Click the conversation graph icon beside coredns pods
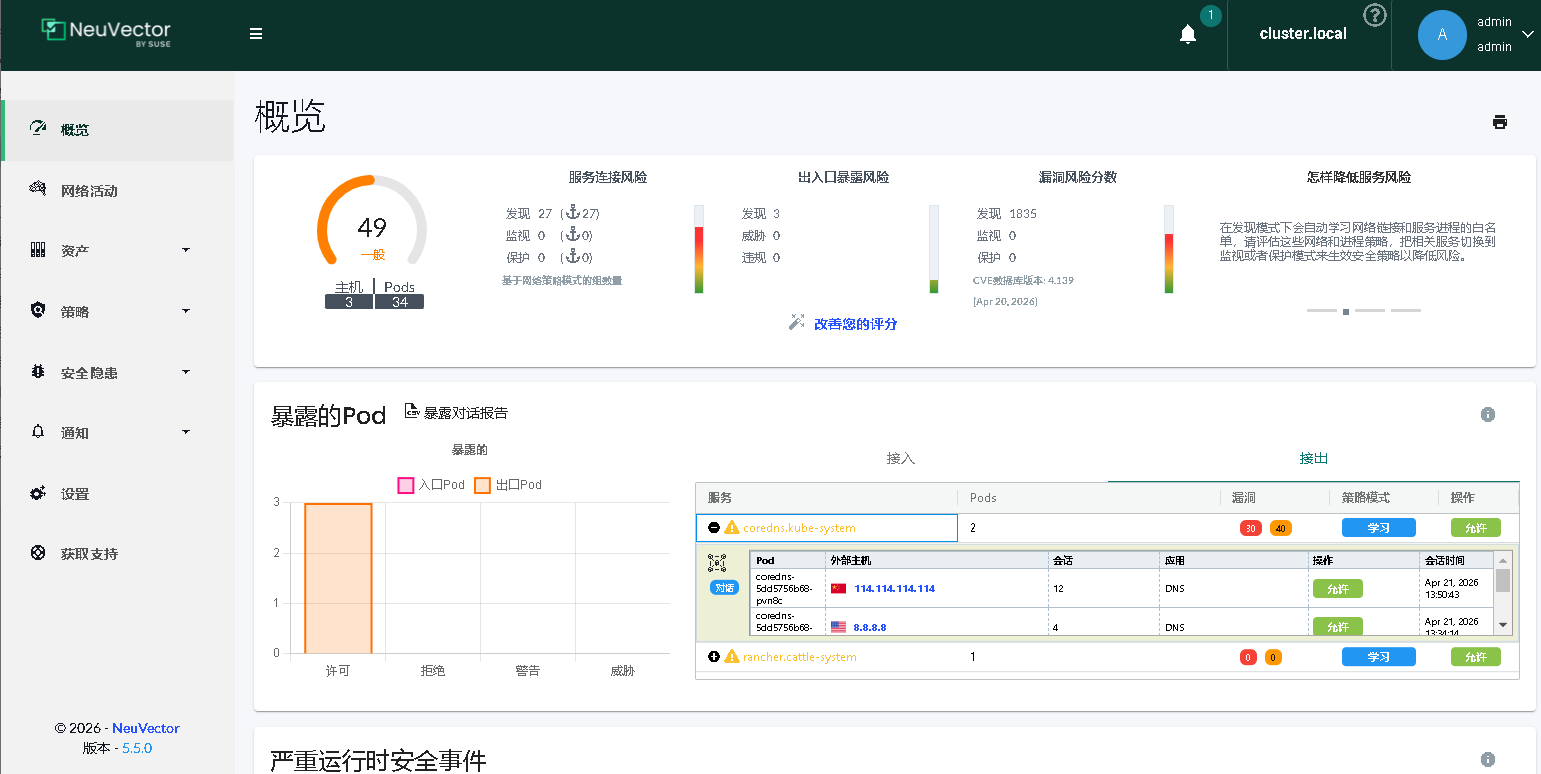1541x774 pixels. (x=716, y=564)
